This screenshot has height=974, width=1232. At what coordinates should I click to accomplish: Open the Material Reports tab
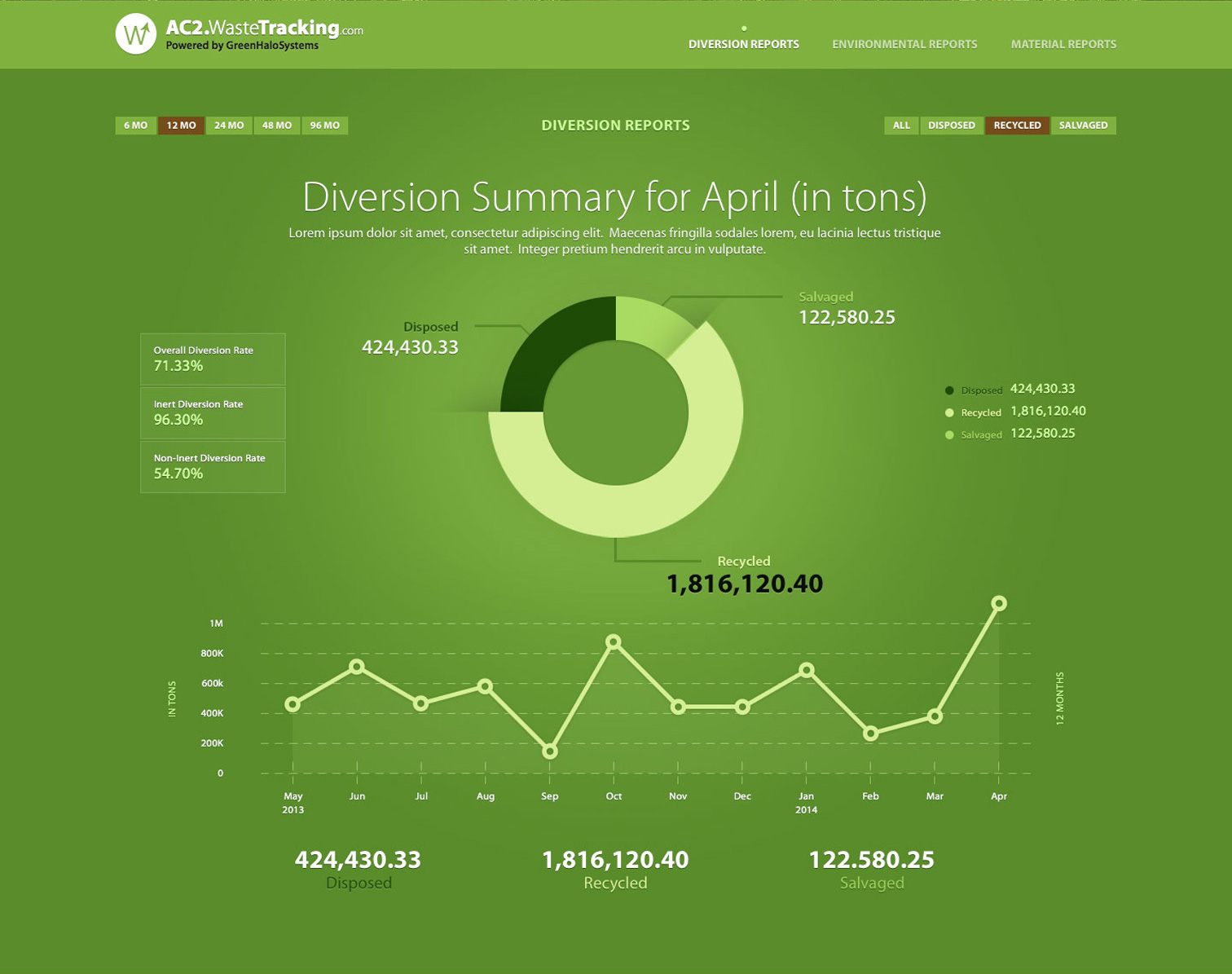1063,44
